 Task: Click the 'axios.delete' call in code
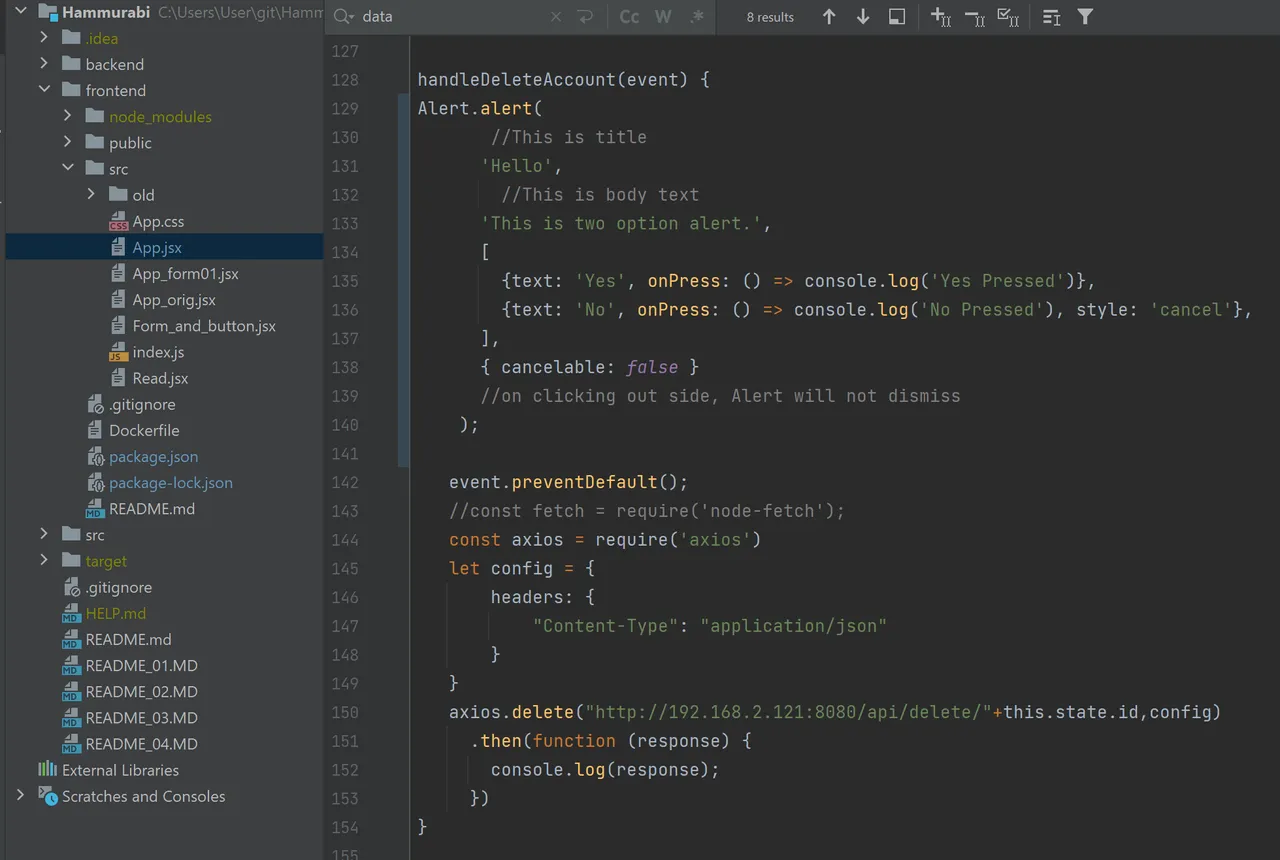[511, 712]
